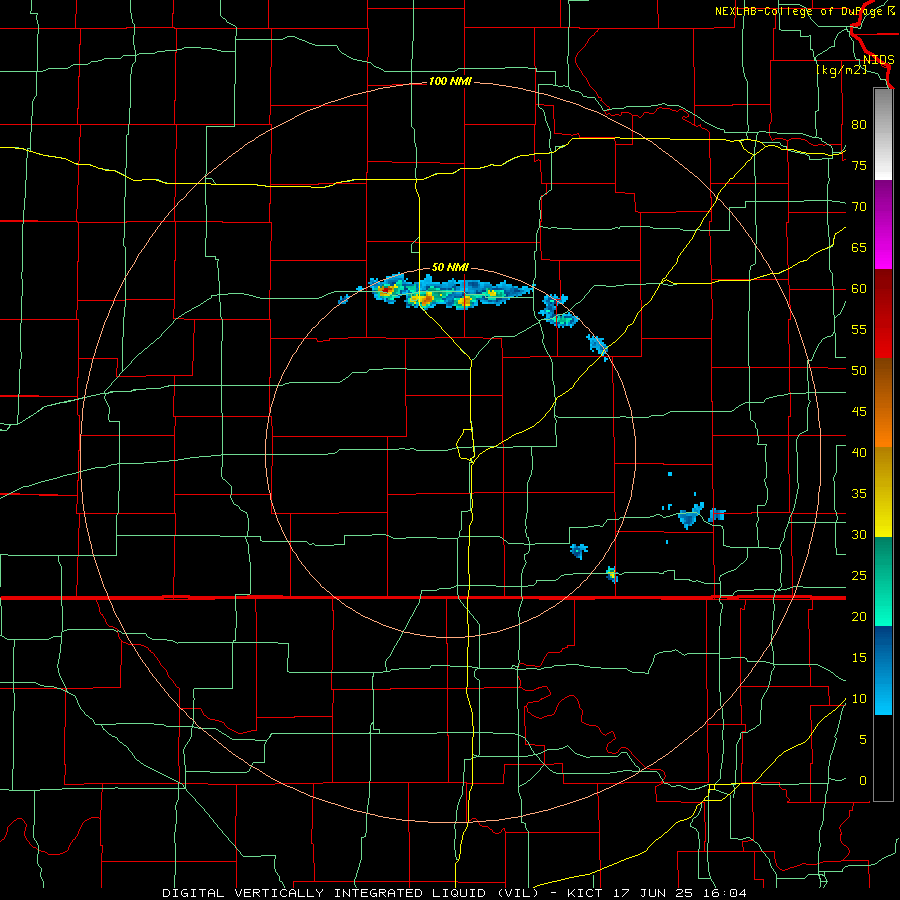Click the 30 value on the VIL scale
The width and height of the screenshot is (900, 900).
tap(859, 534)
